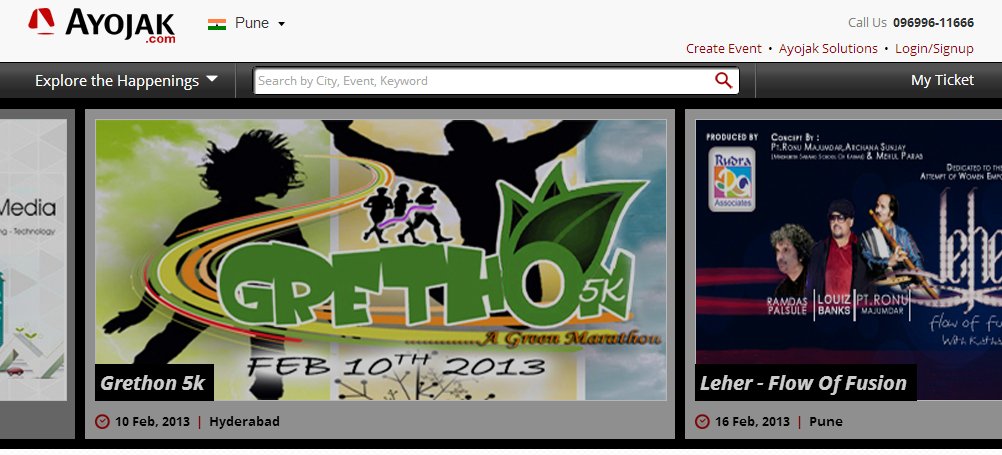1002x455 pixels.
Task: Expand the city selector arrow beside Pune
Action: point(281,24)
